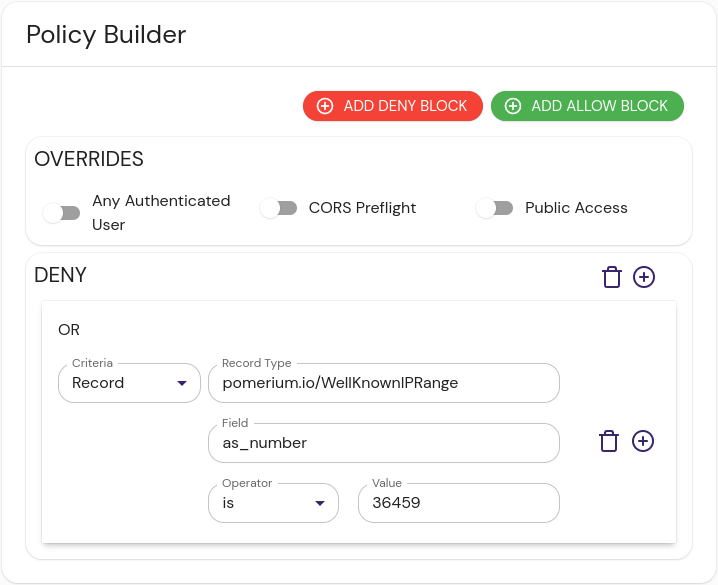This screenshot has height=585, width=718.
Task: Remove the Record criteria row
Action: (x=608, y=441)
